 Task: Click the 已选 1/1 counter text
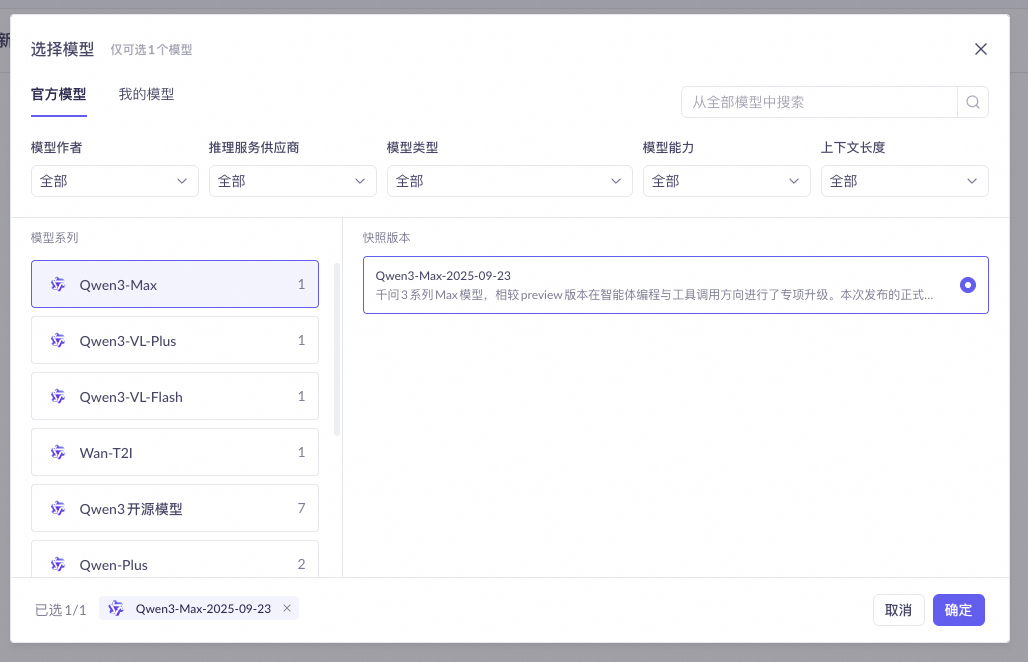[x=60, y=610]
